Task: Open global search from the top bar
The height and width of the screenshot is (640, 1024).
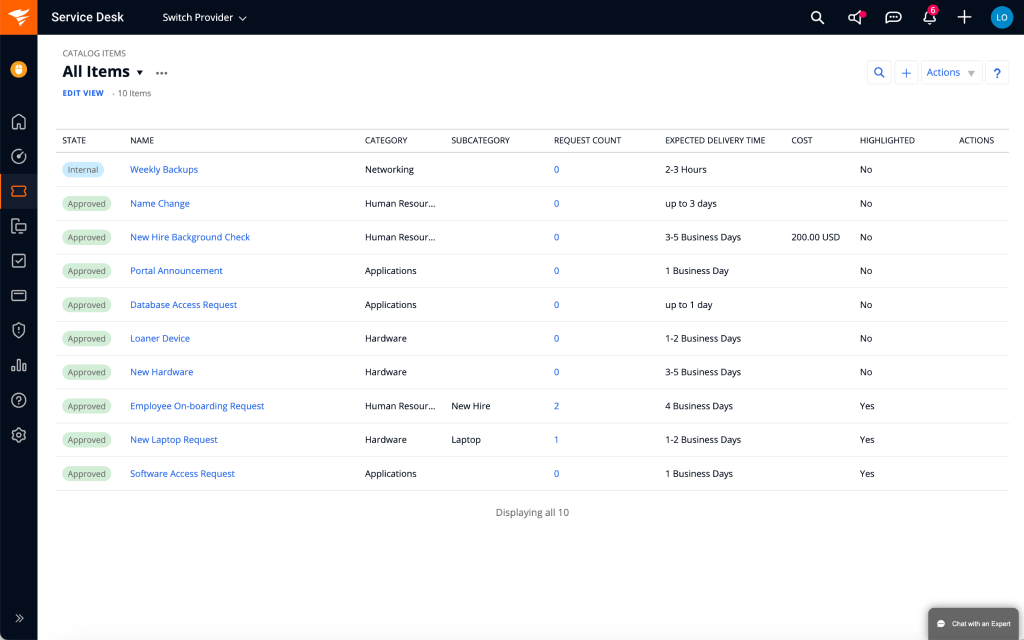Action: point(817,17)
